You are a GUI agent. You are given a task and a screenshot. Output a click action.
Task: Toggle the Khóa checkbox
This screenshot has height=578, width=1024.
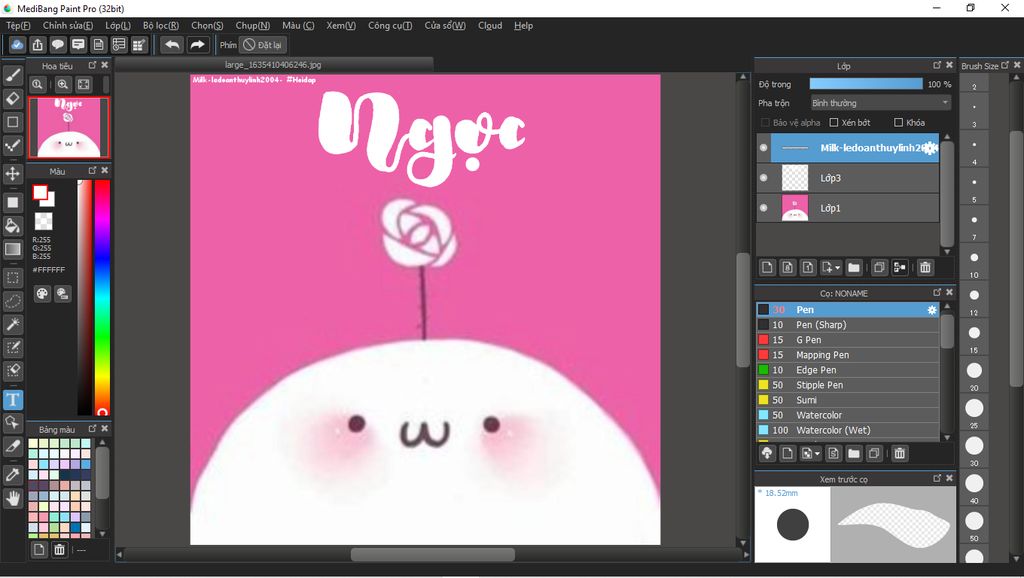pyautogui.click(x=899, y=123)
